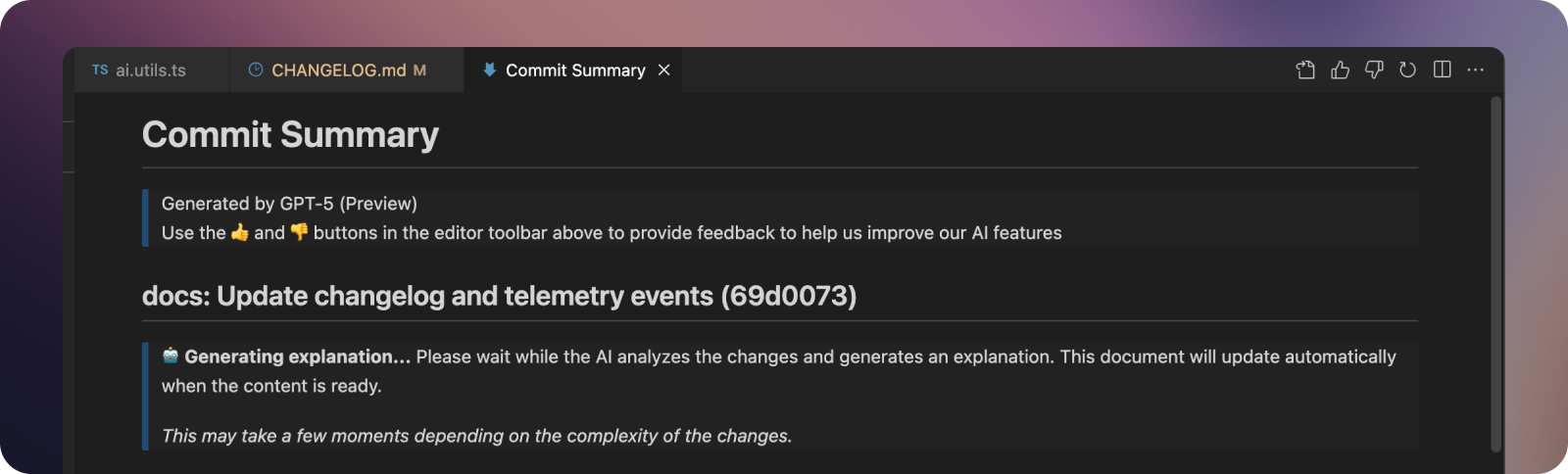Click the Commit Summary main heading
This screenshot has height=474, width=1568.
(x=290, y=135)
